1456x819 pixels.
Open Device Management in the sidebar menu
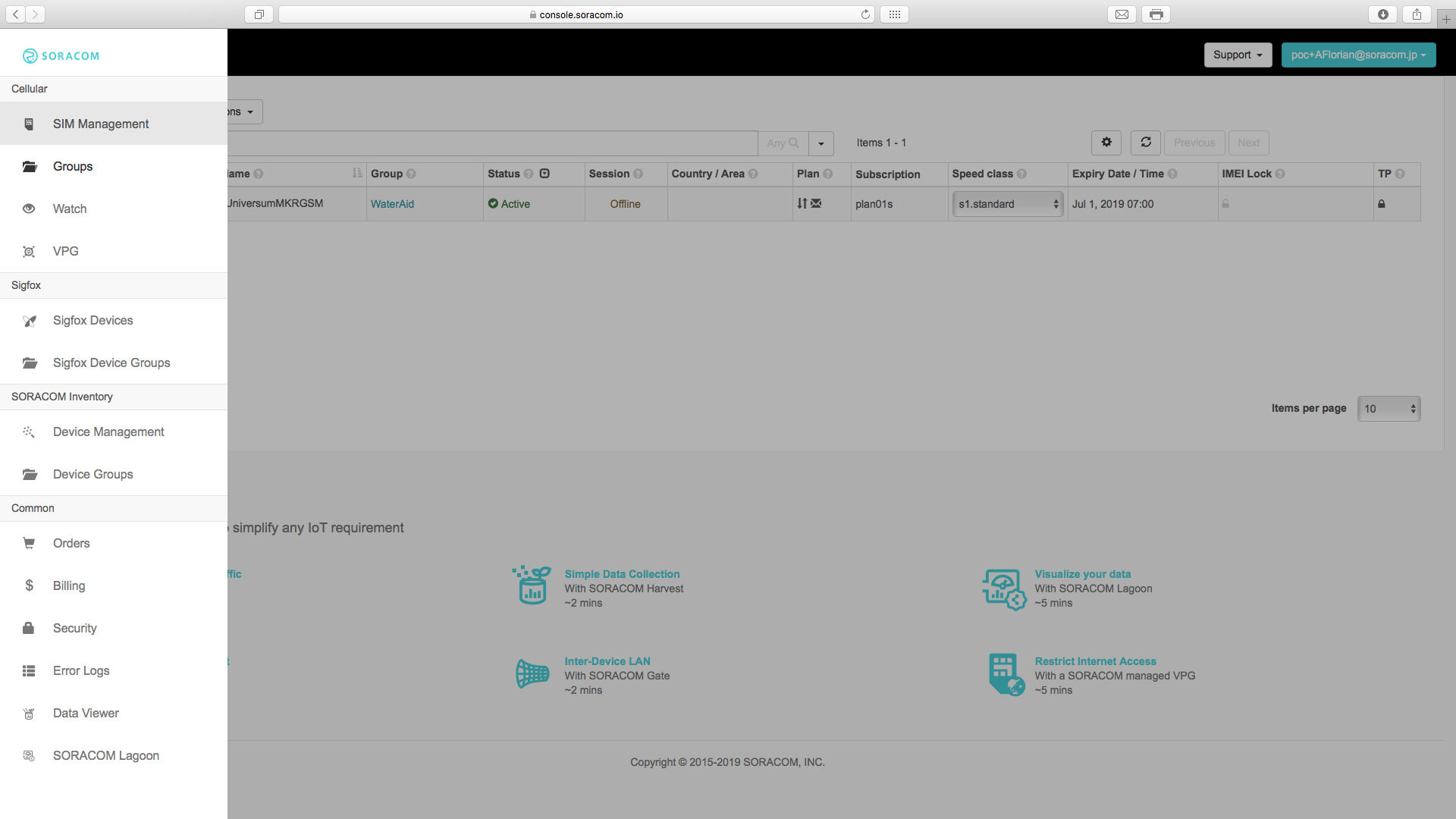108,431
